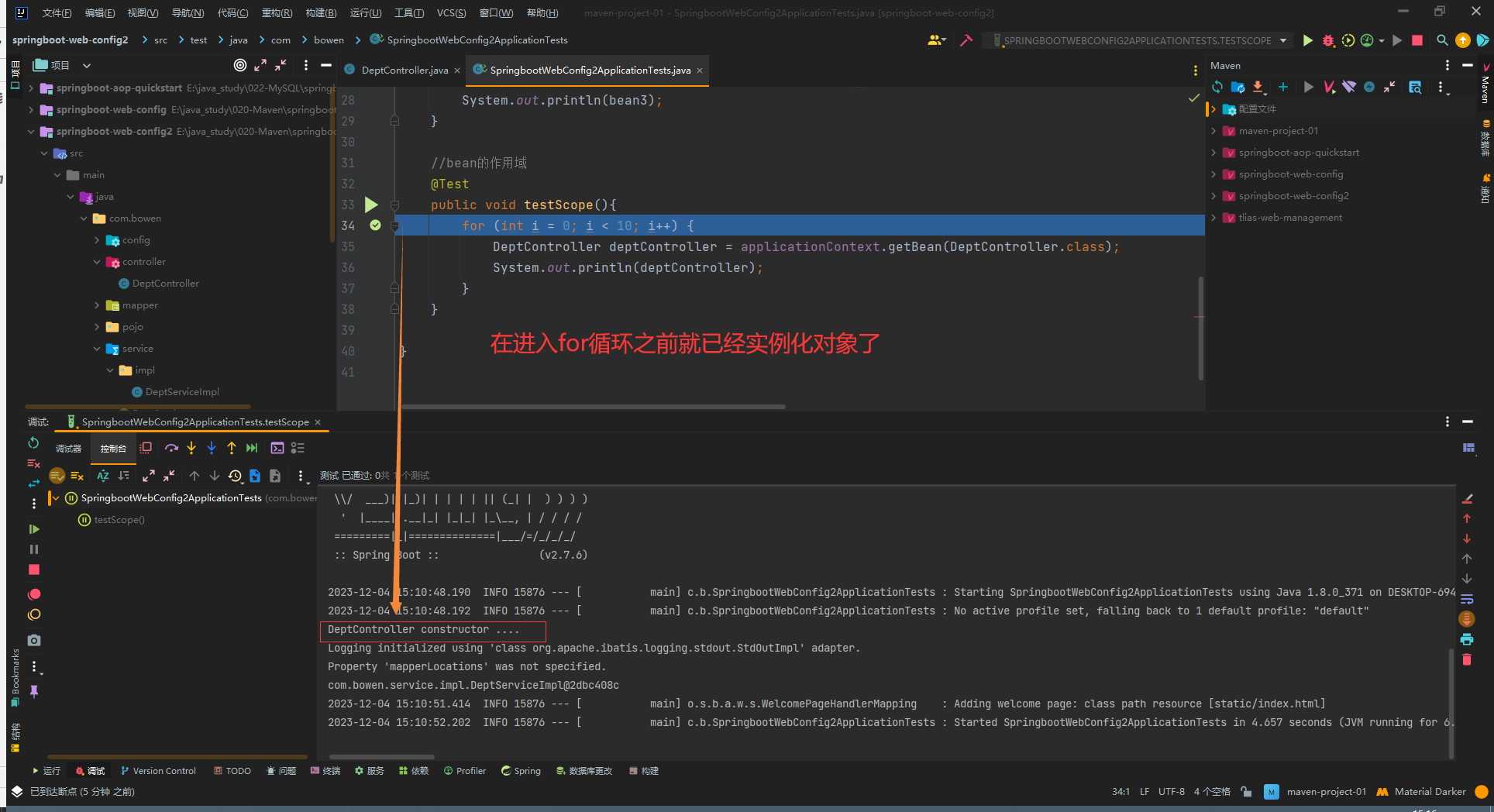Open the 运行 menu
Image resolution: width=1494 pixels, height=812 pixels.
click(366, 13)
